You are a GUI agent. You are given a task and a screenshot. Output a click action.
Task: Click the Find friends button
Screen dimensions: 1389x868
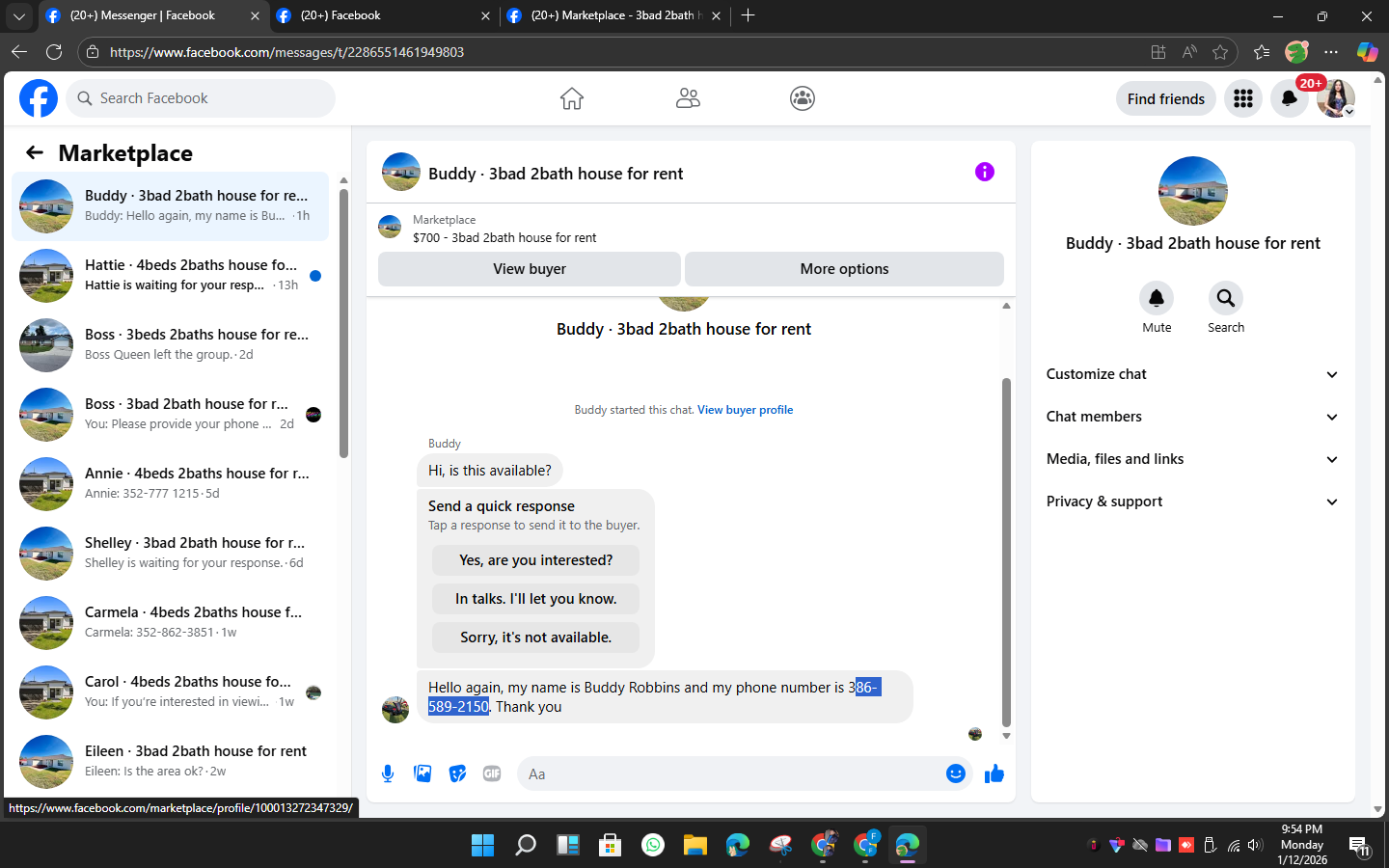[1166, 98]
